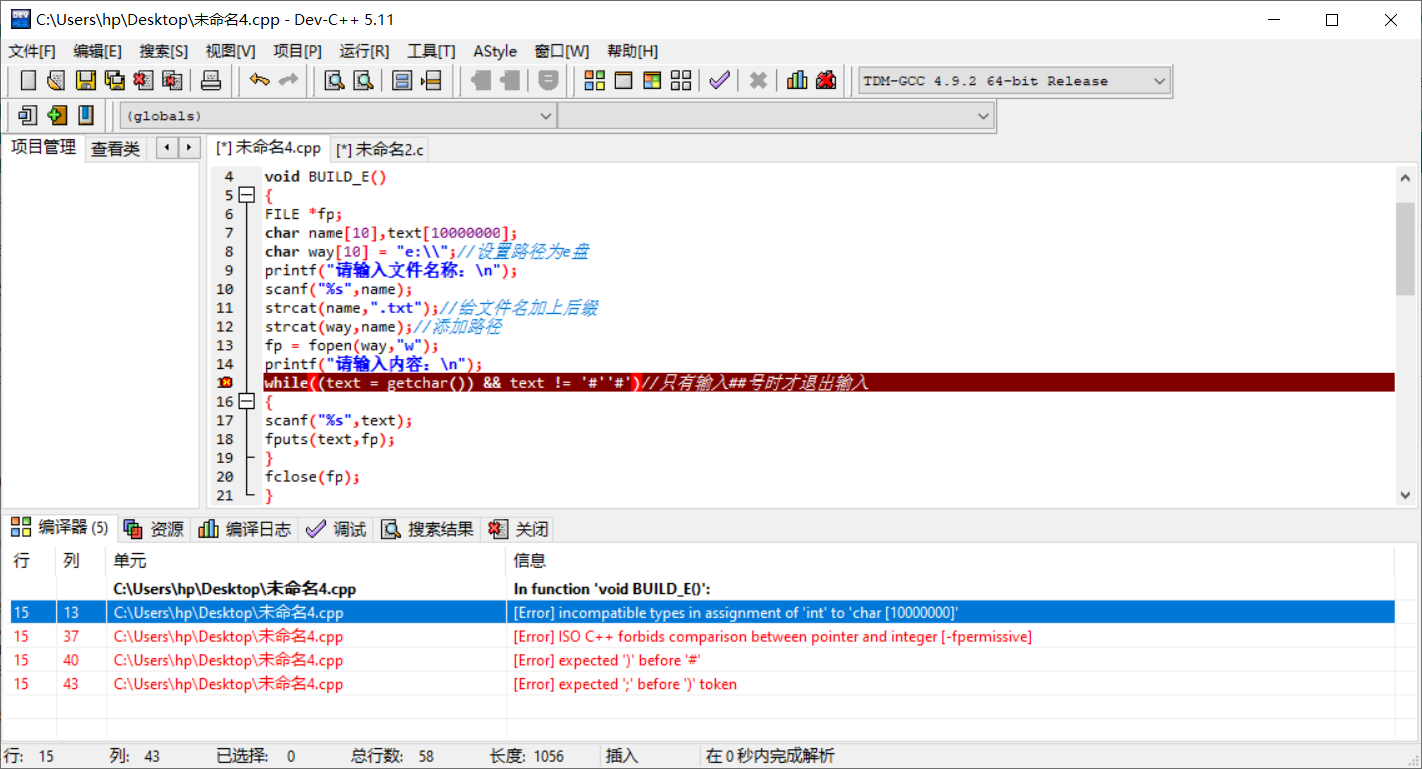Select the 项目管理 side panel tab
This screenshot has width=1422, height=769.
43,147
